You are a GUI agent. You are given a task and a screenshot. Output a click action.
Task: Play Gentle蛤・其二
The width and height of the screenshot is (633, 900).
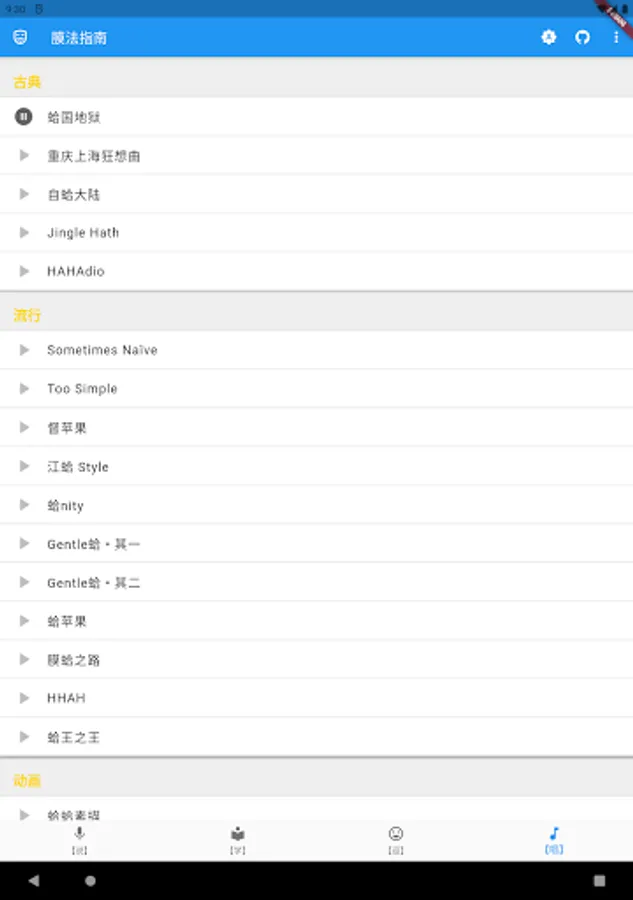pyautogui.click(x=24, y=582)
